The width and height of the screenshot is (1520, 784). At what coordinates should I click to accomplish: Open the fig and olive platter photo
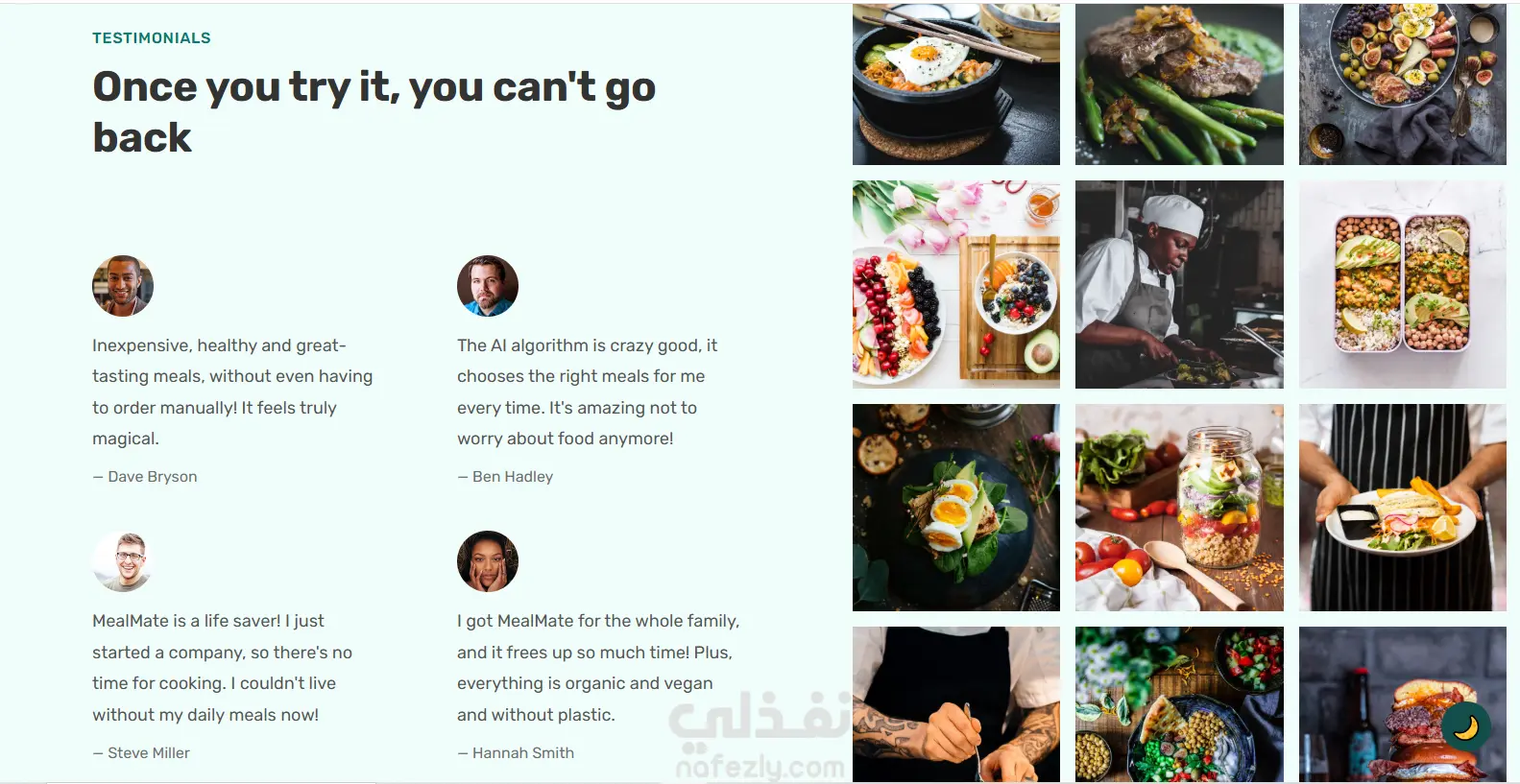coord(1403,84)
